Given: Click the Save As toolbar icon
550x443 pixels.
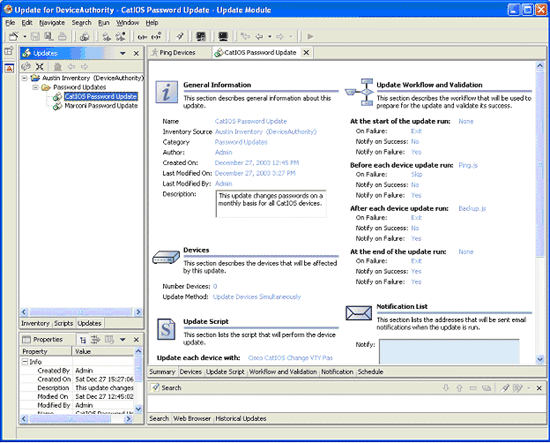Looking at the screenshot, I should click(48, 36).
